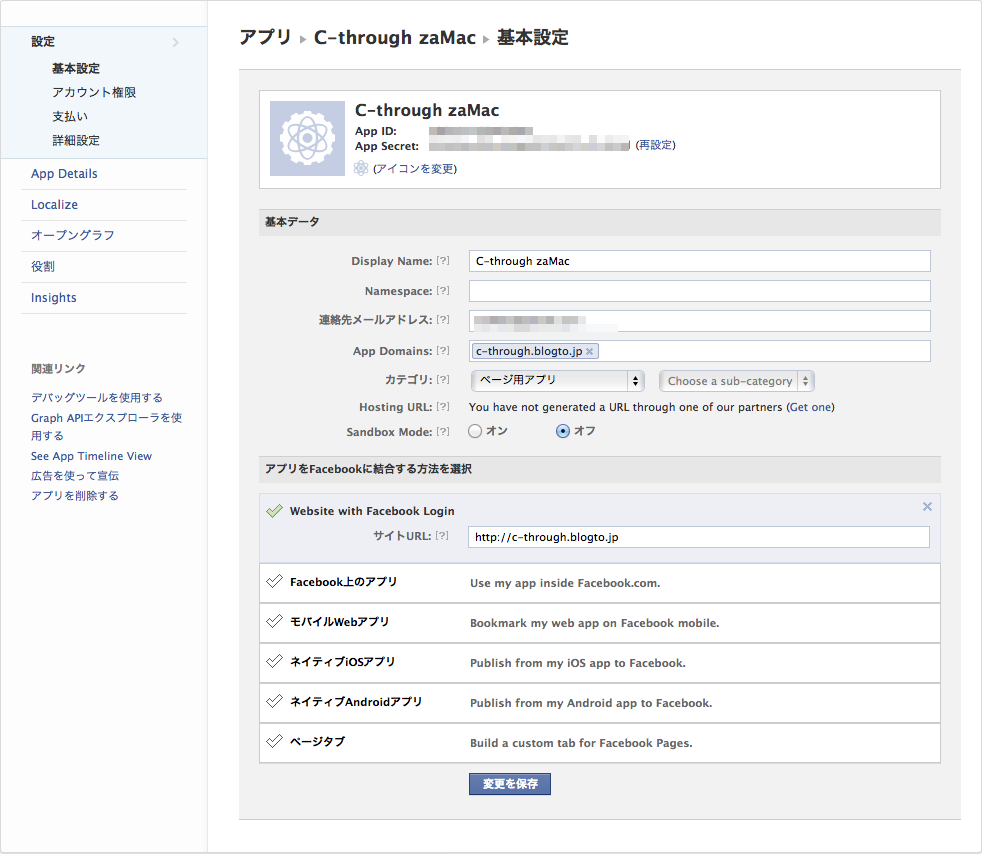Open help [?] for 連絡先メールアドレス

[x=443, y=319]
